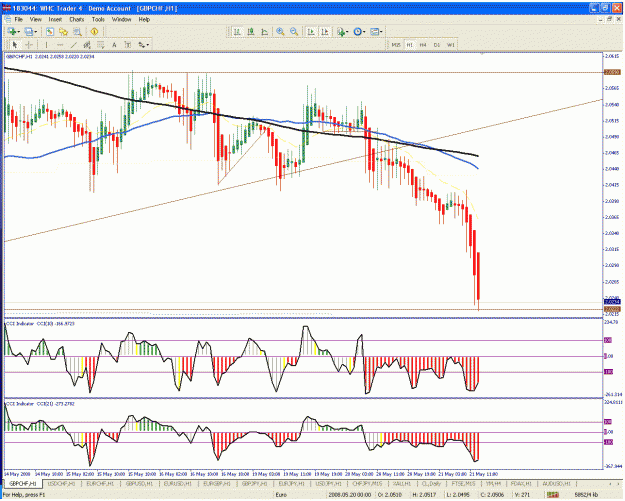Click the connection status bars icon
Screen dimensions: 625x501
(552, 495)
